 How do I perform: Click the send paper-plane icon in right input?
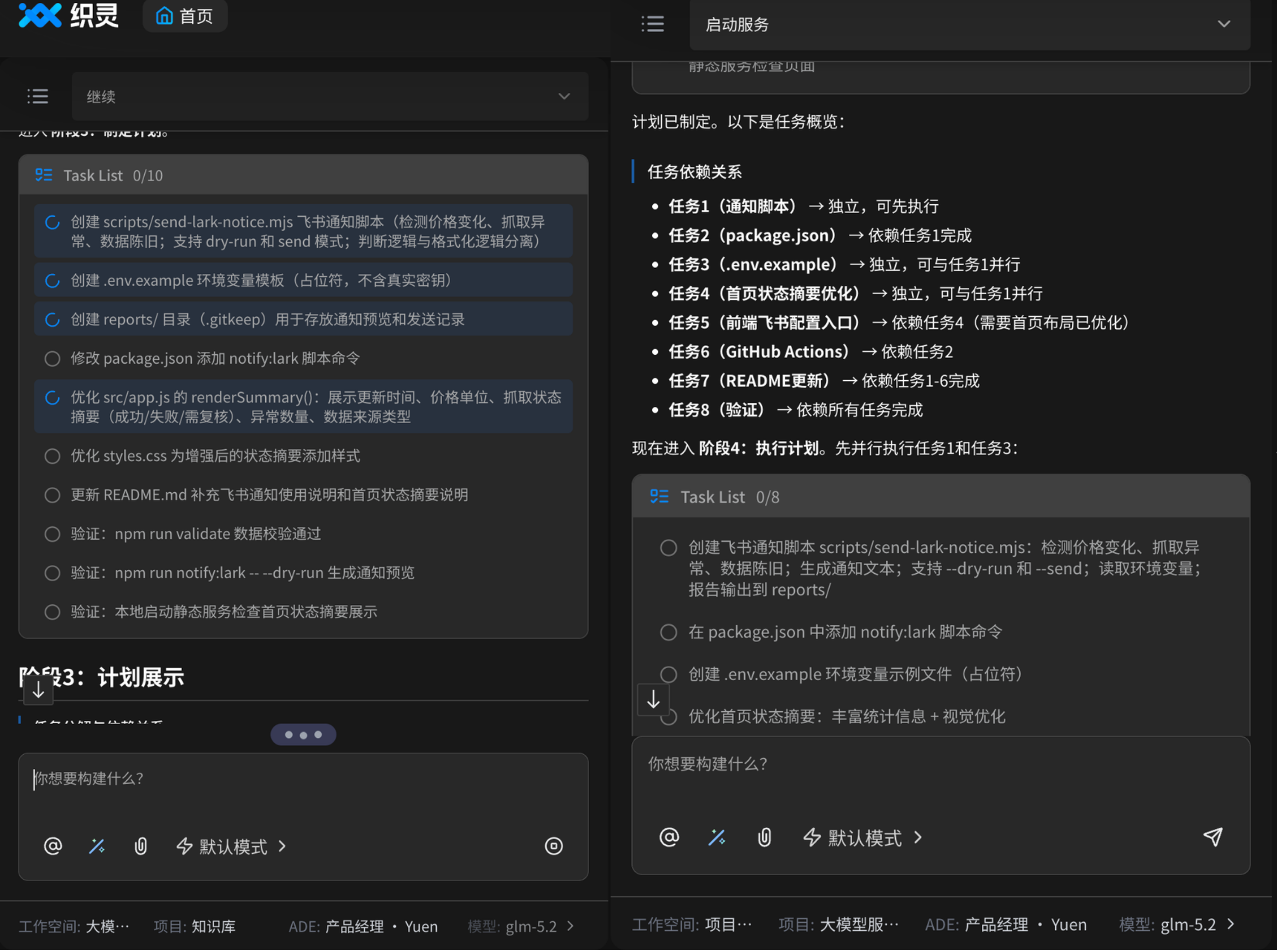click(1213, 837)
